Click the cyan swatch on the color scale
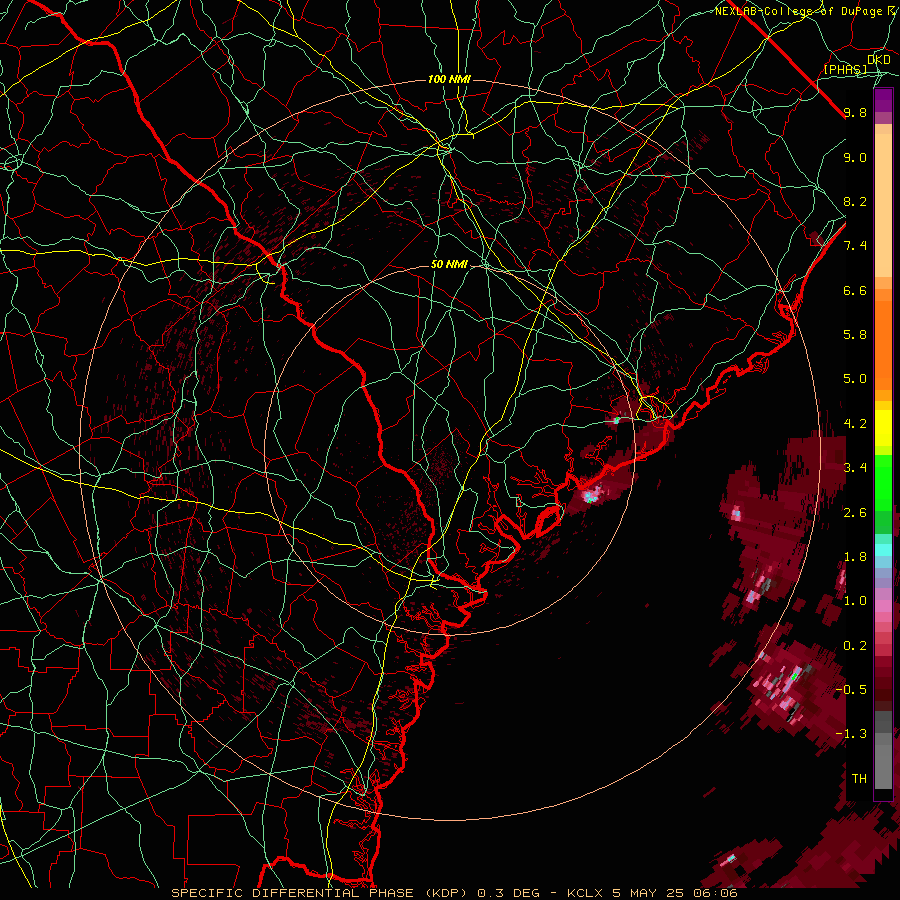 click(x=883, y=550)
